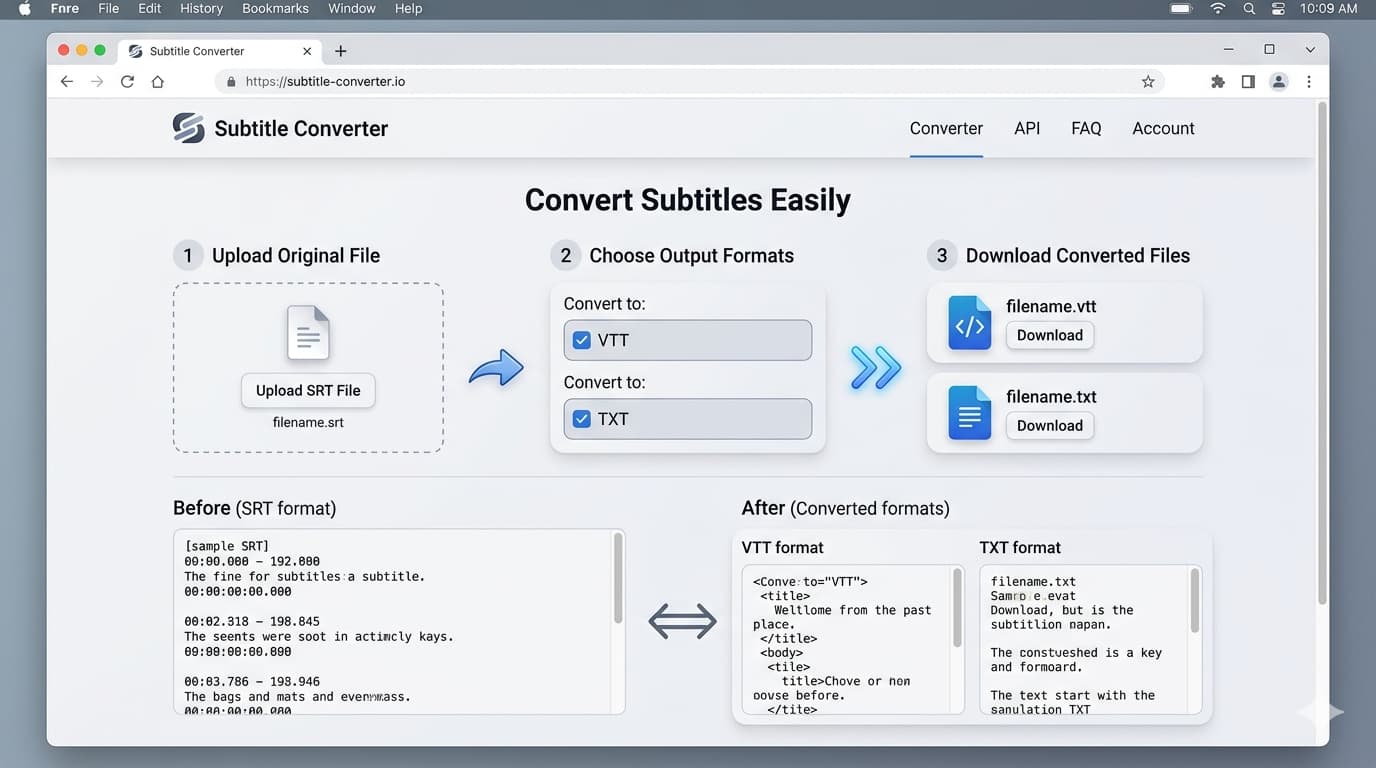Image resolution: width=1376 pixels, height=768 pixels.
Task: Open the browser profile avatar
Action: point(1278,82)
